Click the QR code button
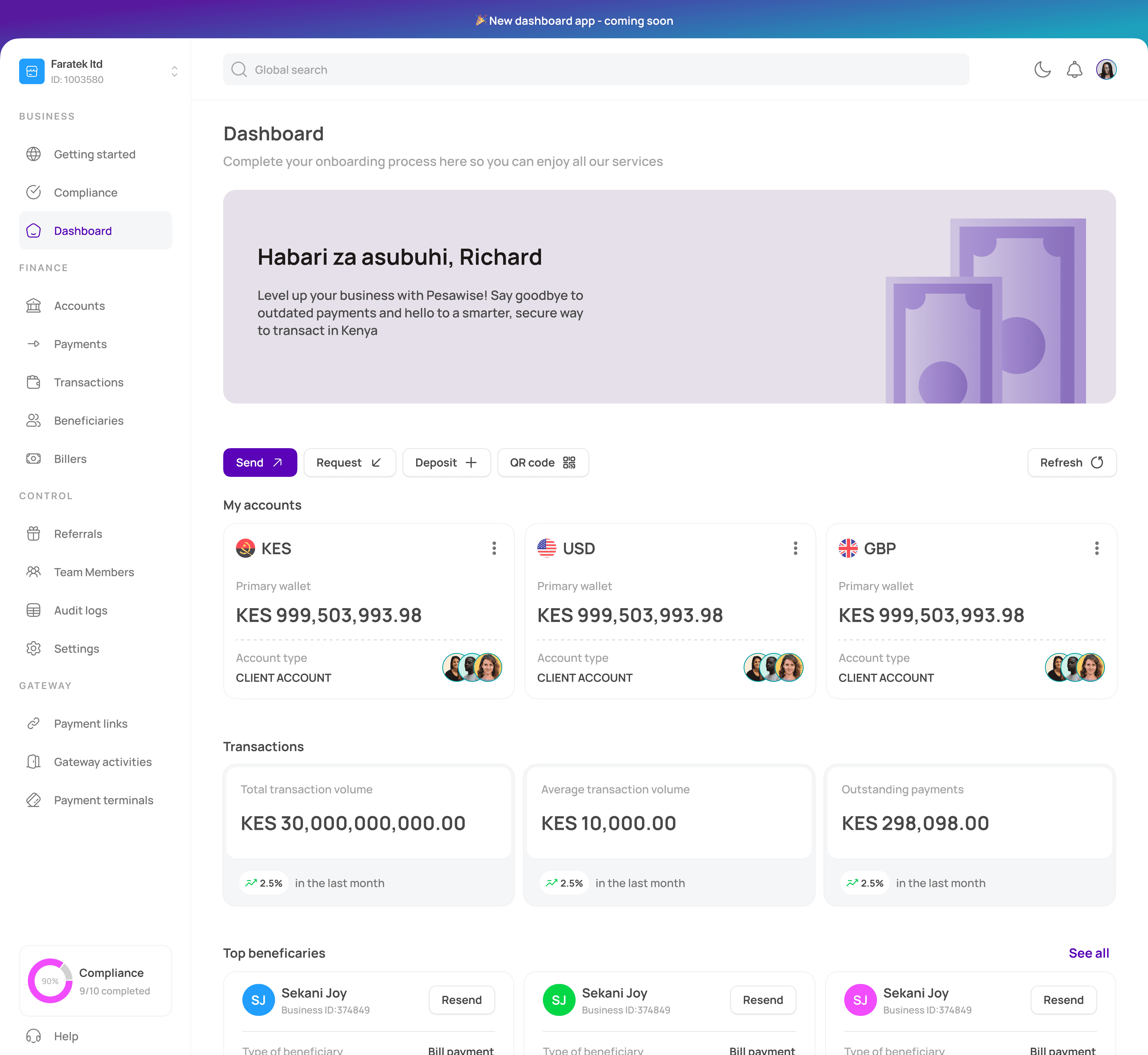The height and width of the screenshot is (1055, 1148). tap(542, 463)
